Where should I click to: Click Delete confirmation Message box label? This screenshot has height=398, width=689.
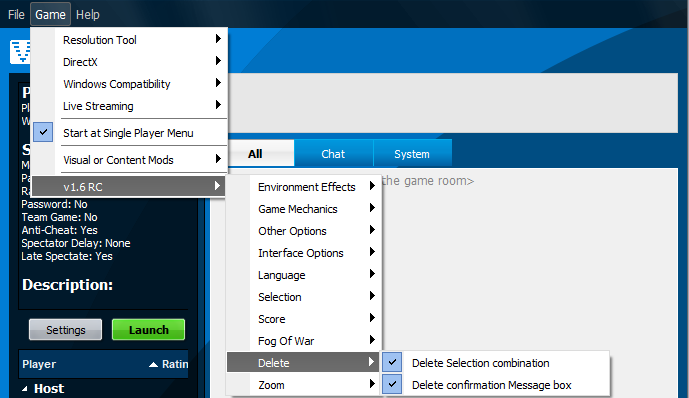click(491, 385)
